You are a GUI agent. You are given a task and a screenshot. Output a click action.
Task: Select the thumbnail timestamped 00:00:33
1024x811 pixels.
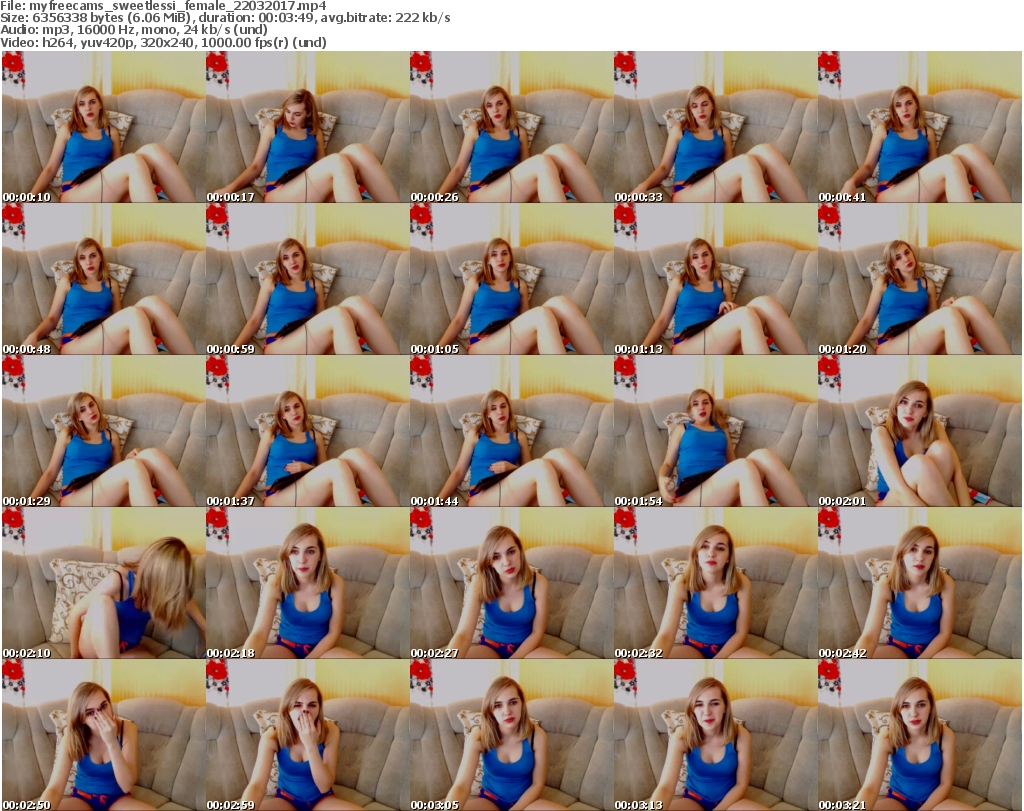point(715,127)
